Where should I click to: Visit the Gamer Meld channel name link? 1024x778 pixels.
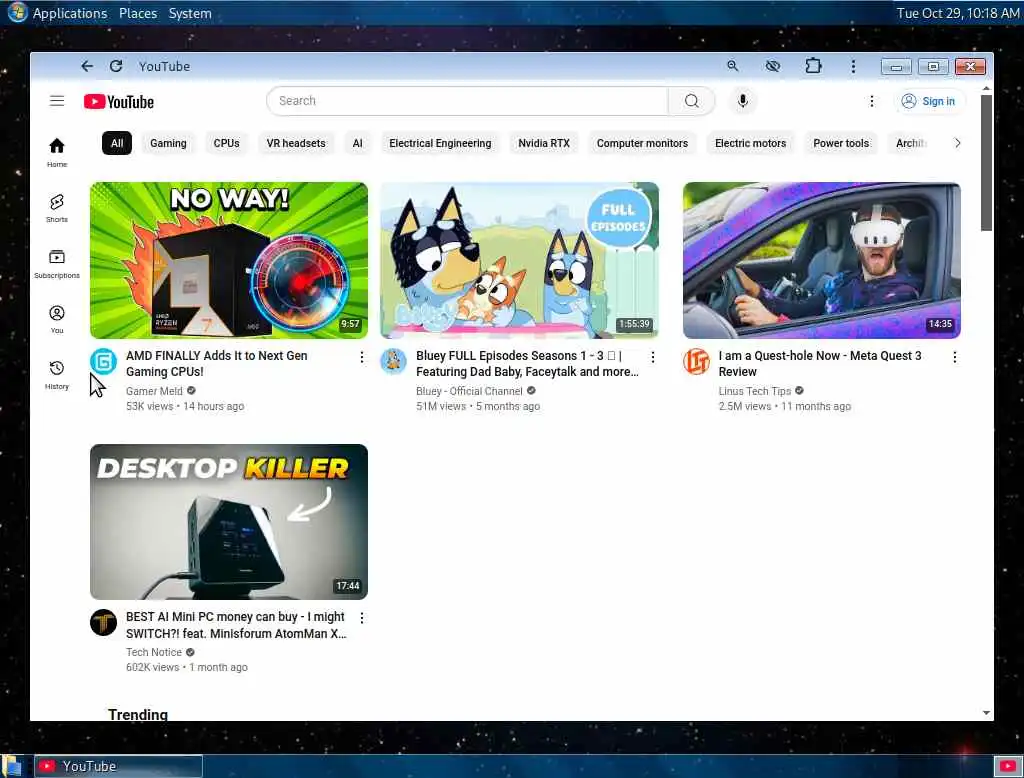[x=154, y=391]
